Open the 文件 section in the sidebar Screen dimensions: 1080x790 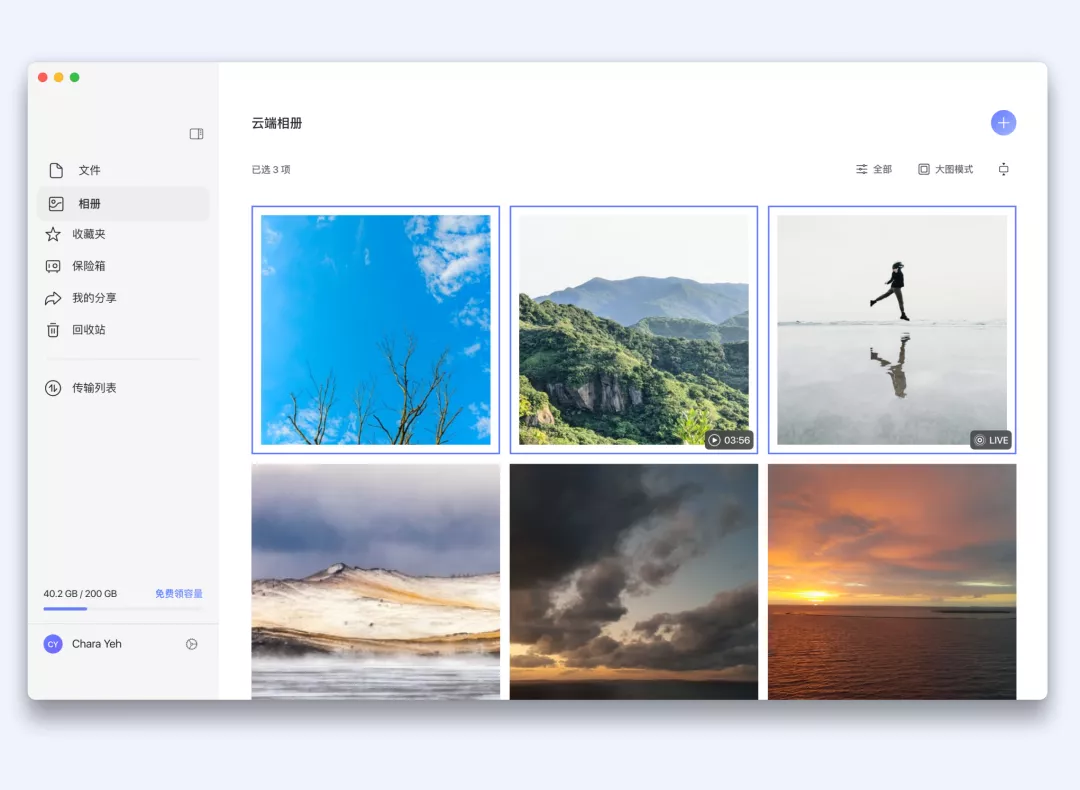point(123,170)
